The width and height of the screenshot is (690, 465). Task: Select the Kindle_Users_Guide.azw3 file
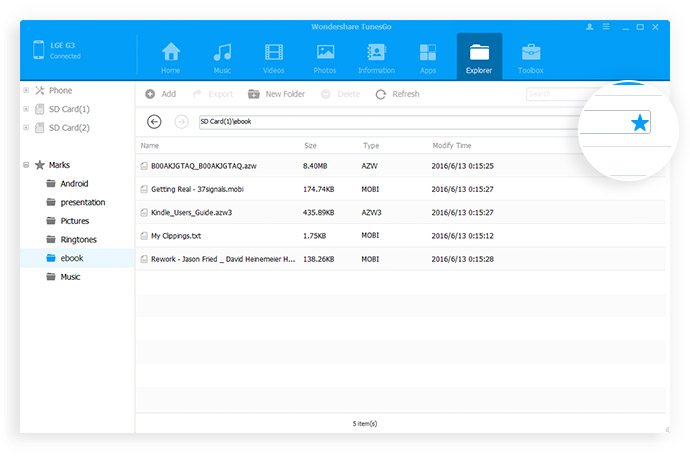pyautogui.click(x=194, y=212)
